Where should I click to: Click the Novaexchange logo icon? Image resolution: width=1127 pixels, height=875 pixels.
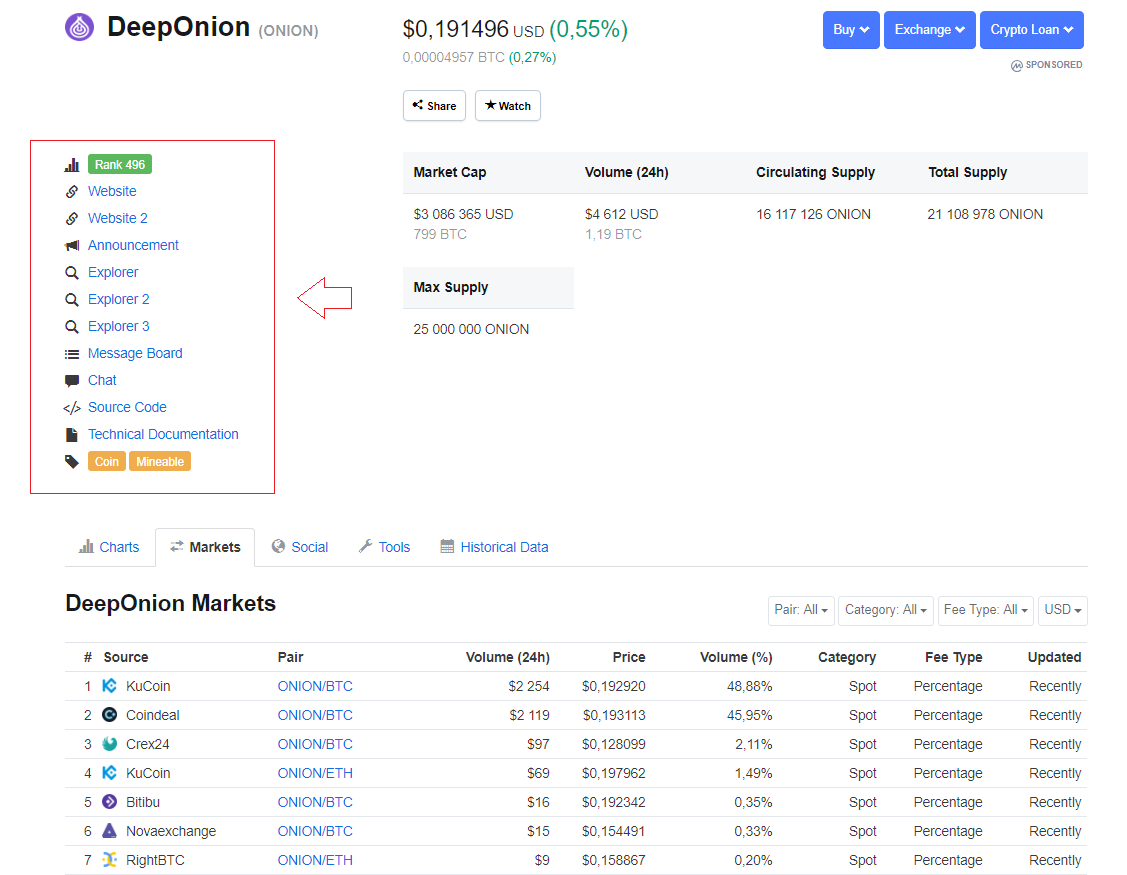point(109,830)
